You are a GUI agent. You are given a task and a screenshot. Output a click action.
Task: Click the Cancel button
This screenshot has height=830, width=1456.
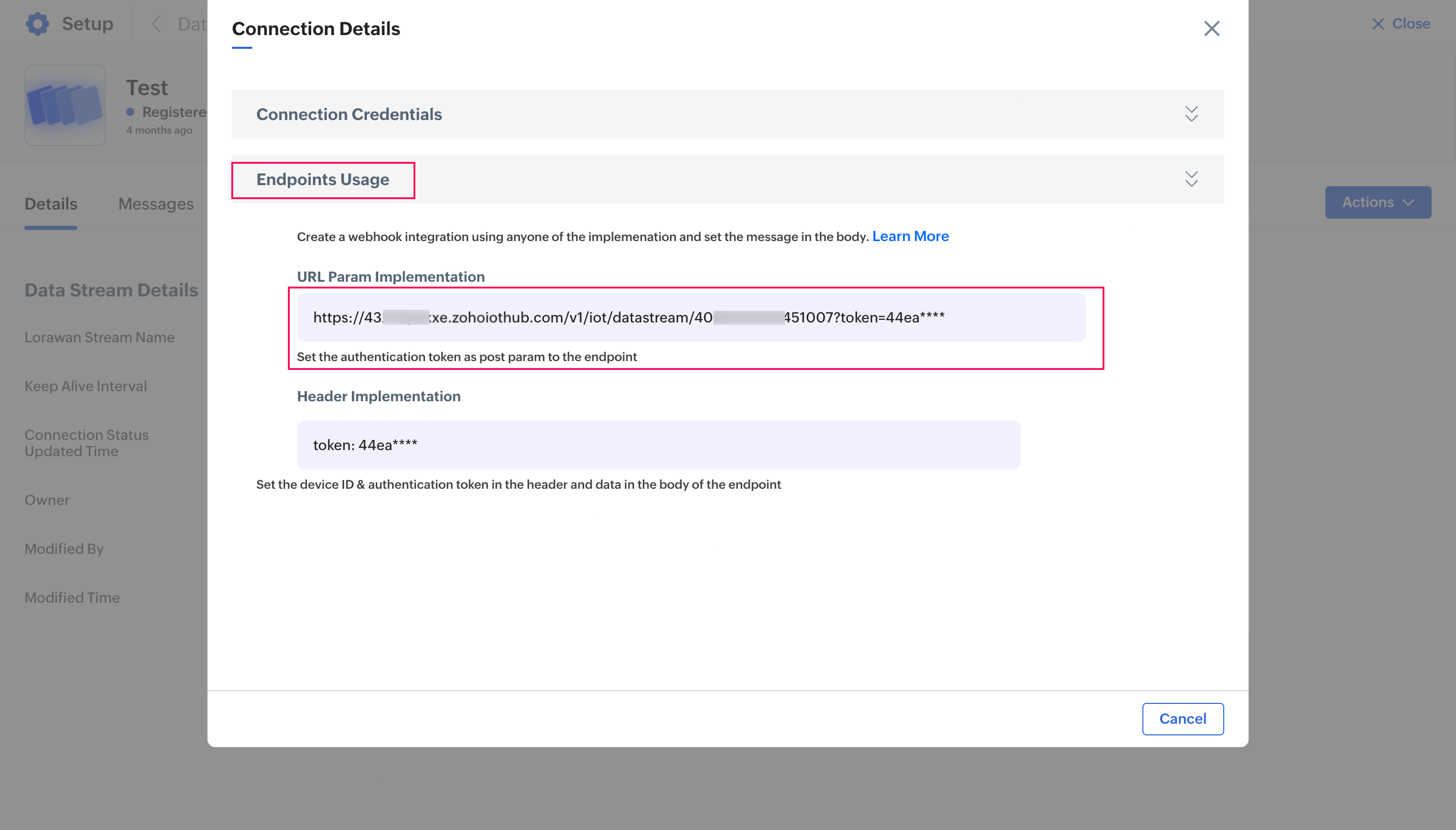click(x=1182, y=718)
